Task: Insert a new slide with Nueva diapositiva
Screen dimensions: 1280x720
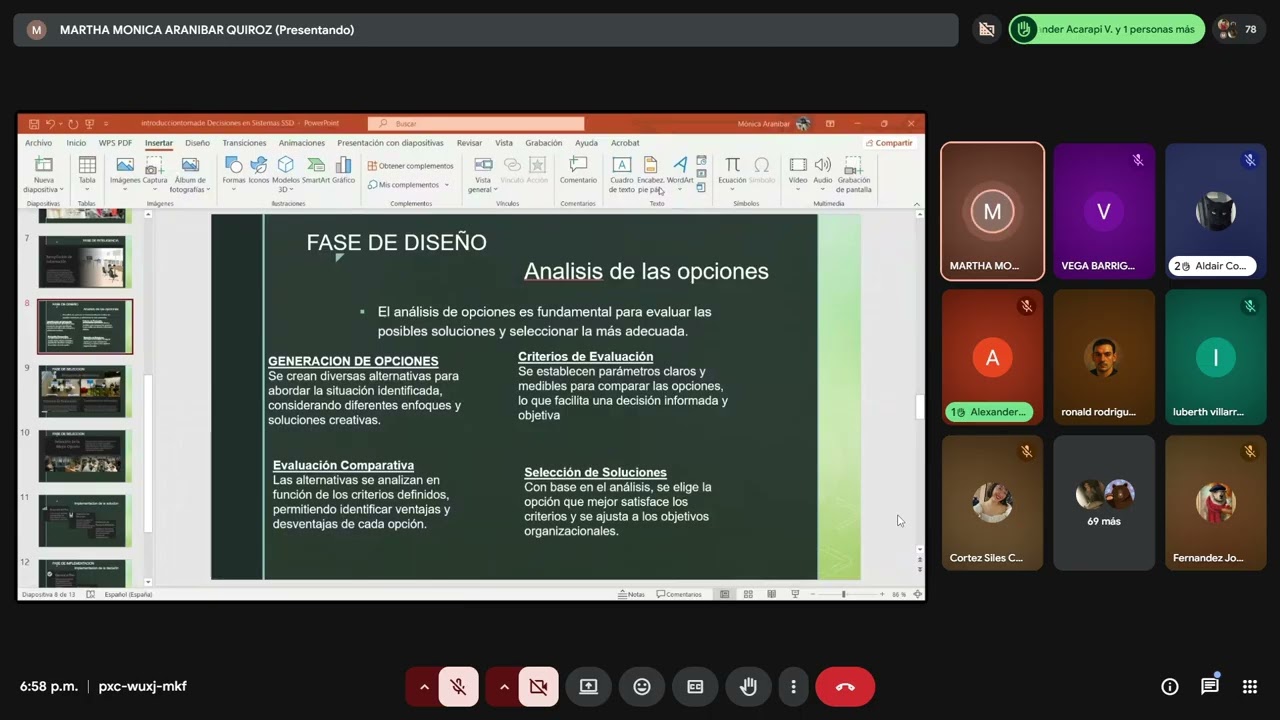Action: [x=44, y=175]
